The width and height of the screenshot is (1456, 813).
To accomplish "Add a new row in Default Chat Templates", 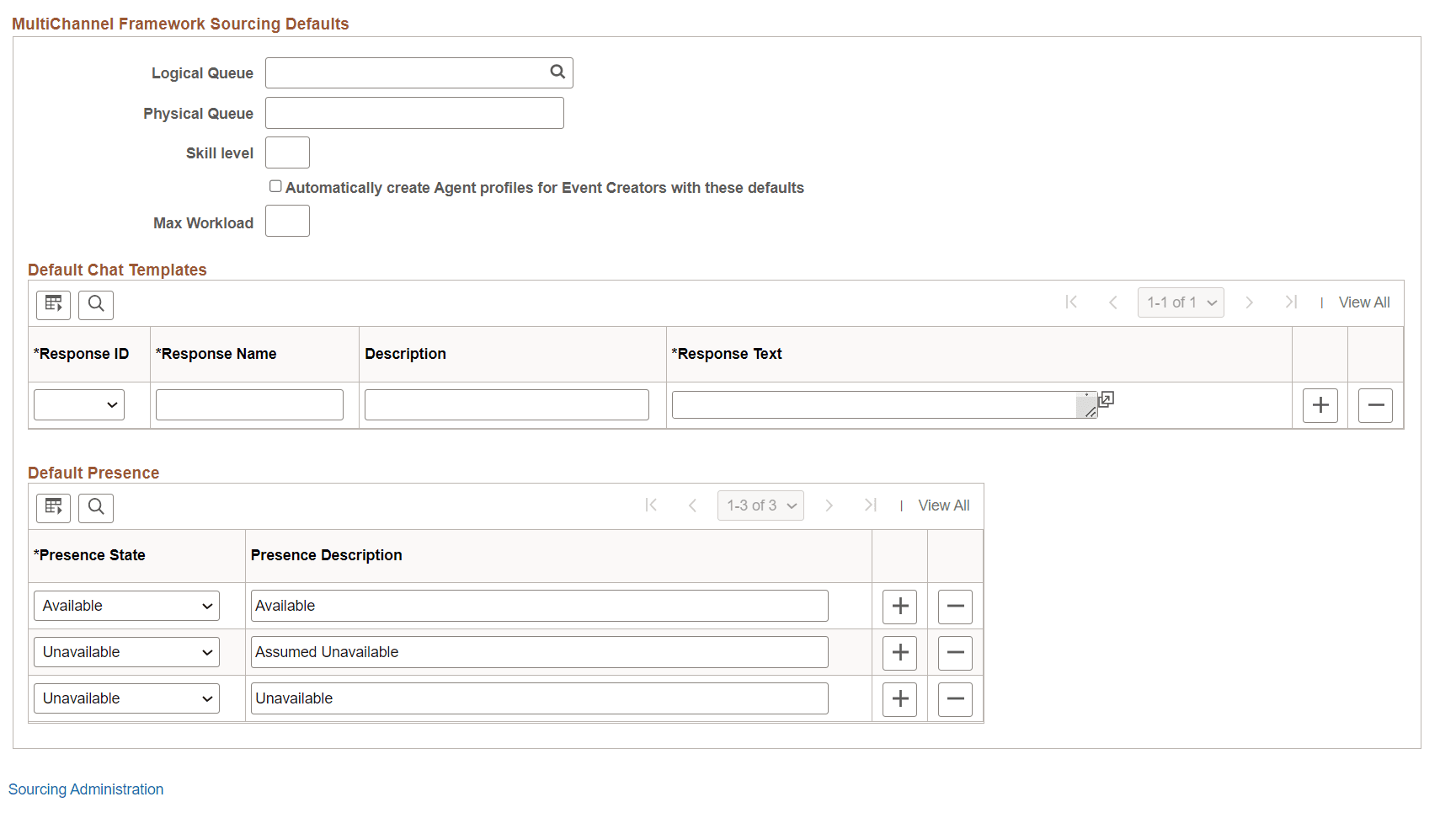I will pos(1320,405).
